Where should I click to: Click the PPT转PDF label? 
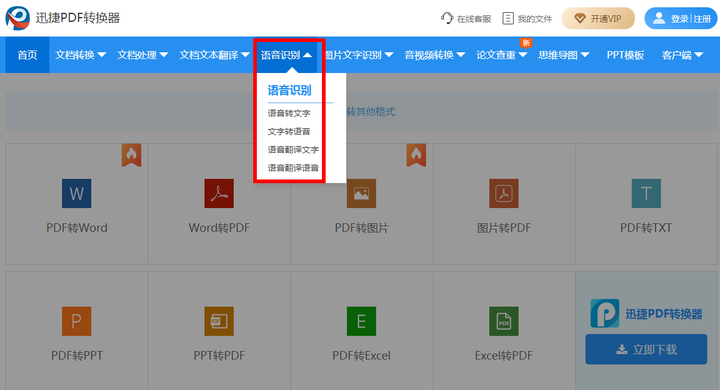[x=219, y=356]
